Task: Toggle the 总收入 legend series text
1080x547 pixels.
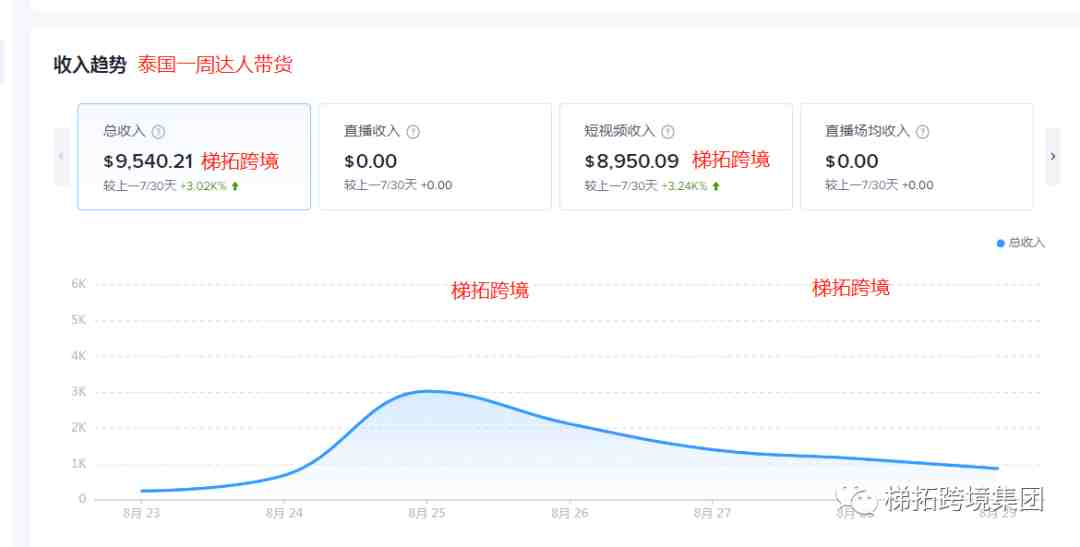Action: click(x=1026, y=243)
